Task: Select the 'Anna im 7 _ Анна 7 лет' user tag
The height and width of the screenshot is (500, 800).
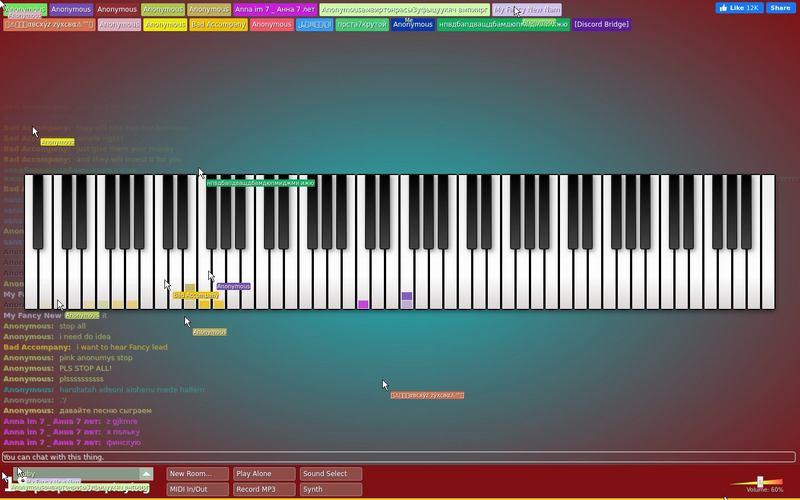Action: [x=275, y=10]
